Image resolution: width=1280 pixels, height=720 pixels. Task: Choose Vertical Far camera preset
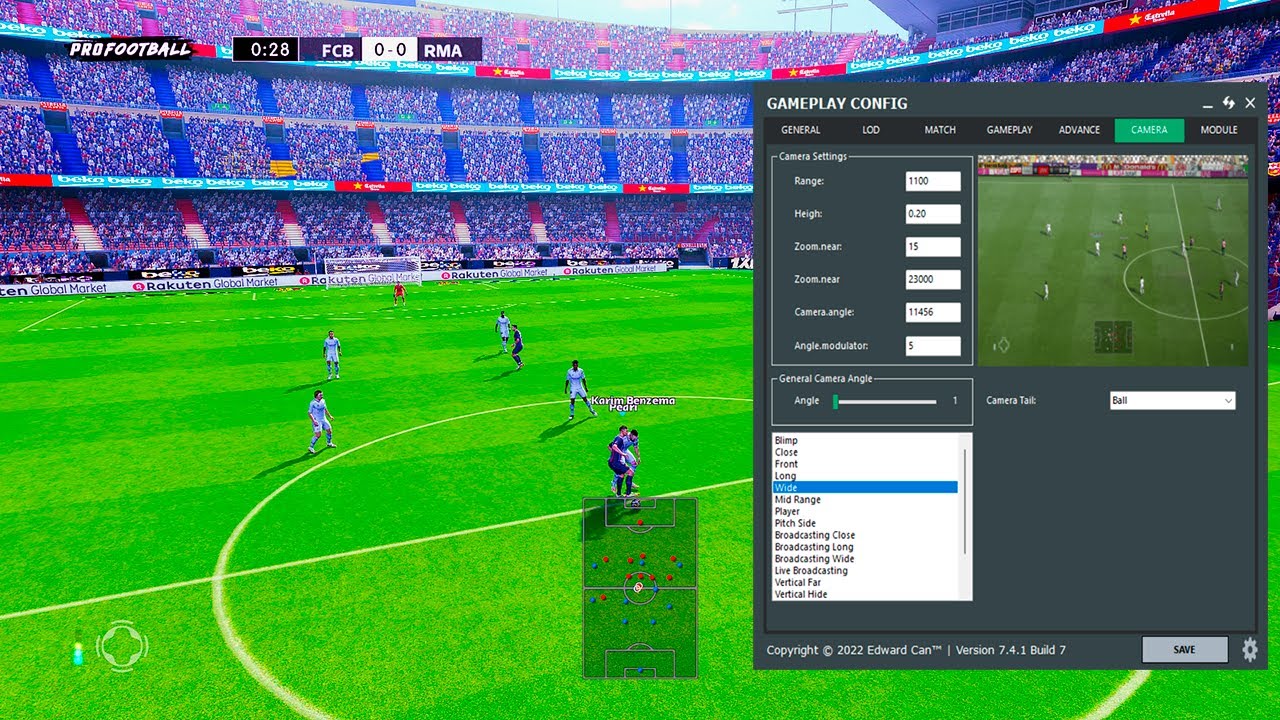pos(865,583)
